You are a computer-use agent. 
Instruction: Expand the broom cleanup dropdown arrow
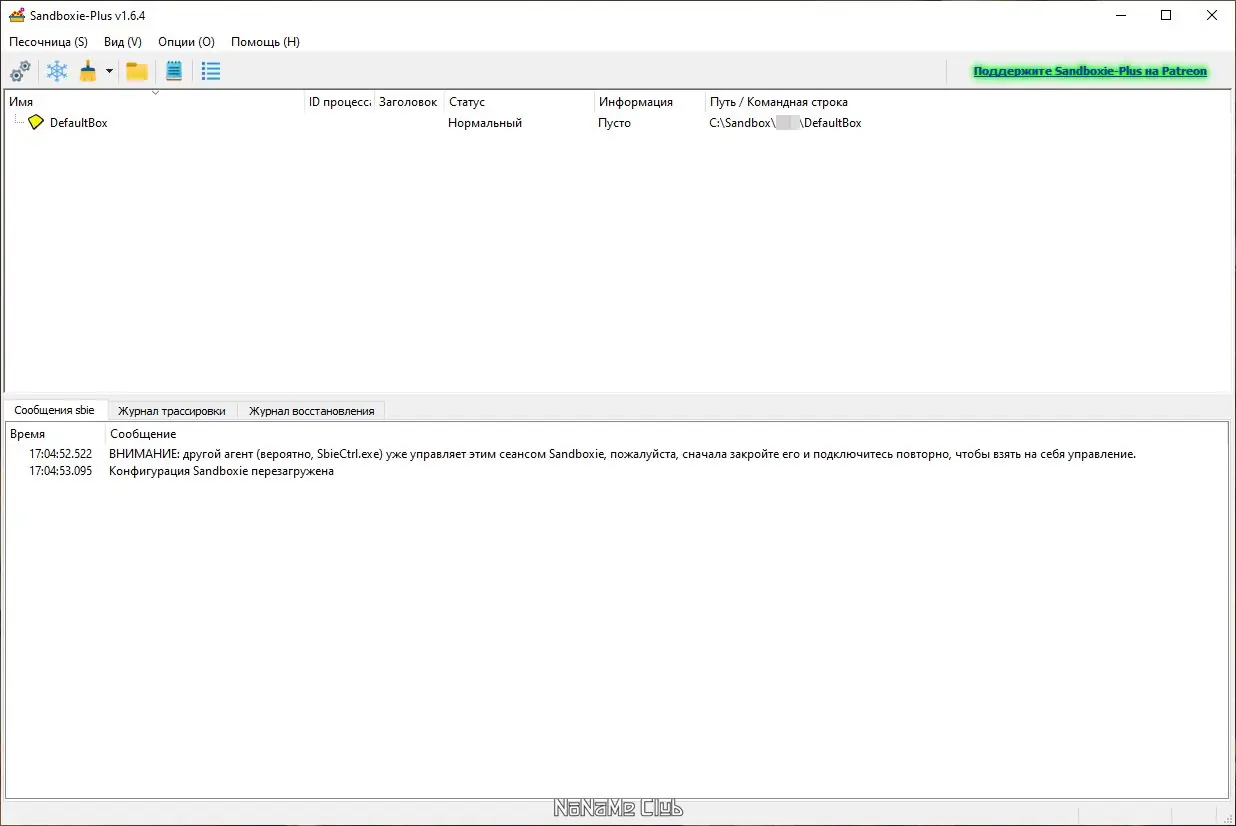[109, 71]
